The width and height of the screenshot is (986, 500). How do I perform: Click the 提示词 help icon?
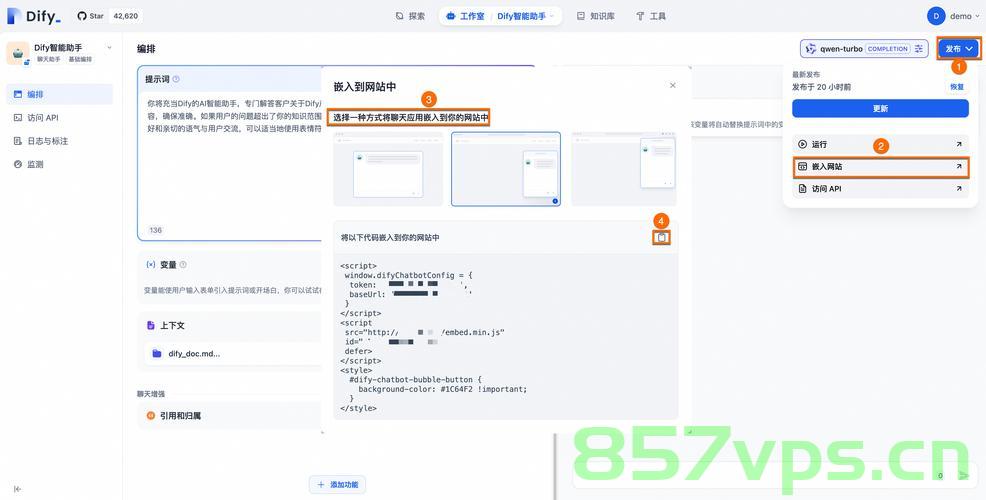[x=176, y=79]
